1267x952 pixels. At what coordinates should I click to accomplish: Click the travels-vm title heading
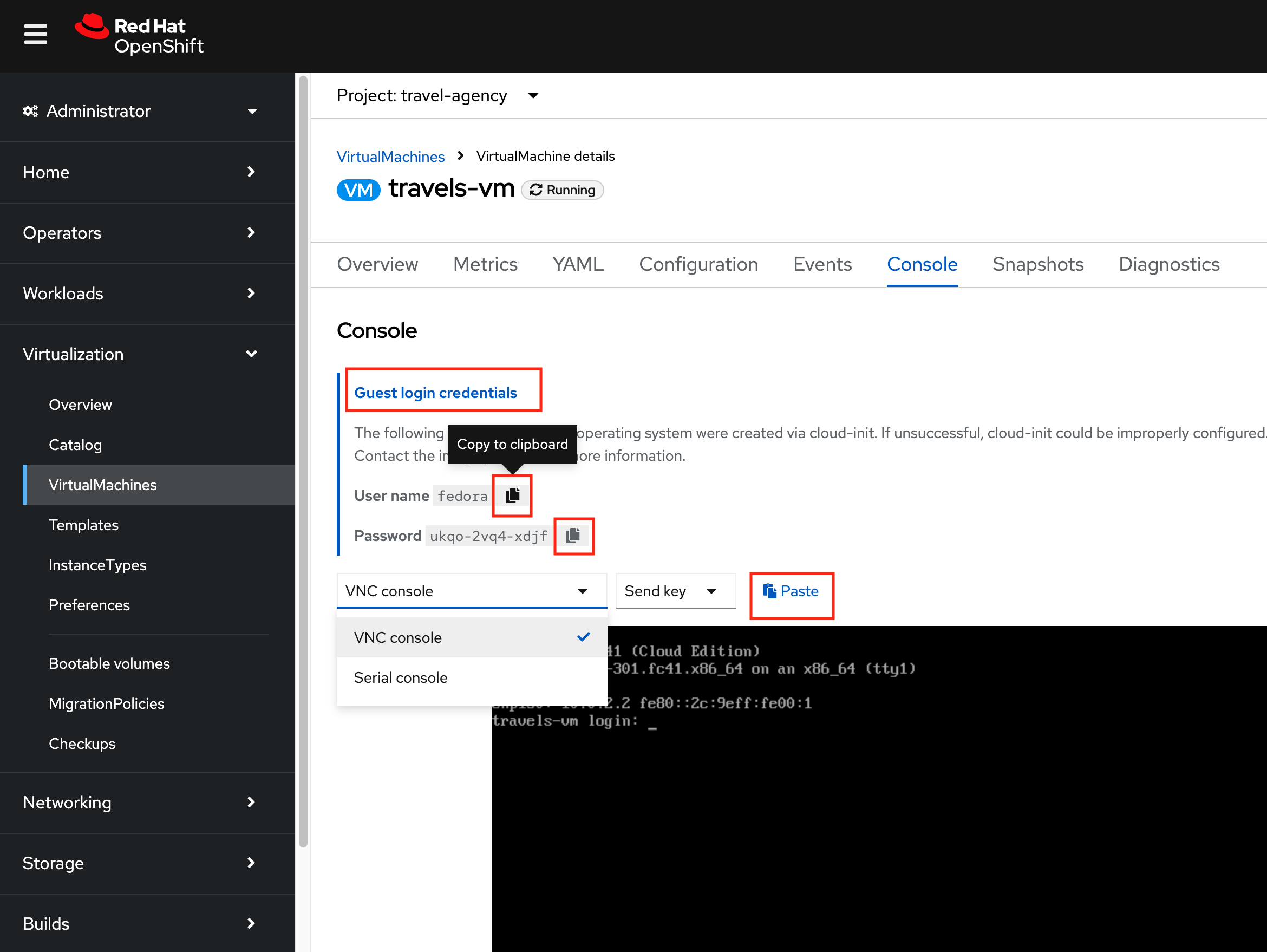coord(452,188)
